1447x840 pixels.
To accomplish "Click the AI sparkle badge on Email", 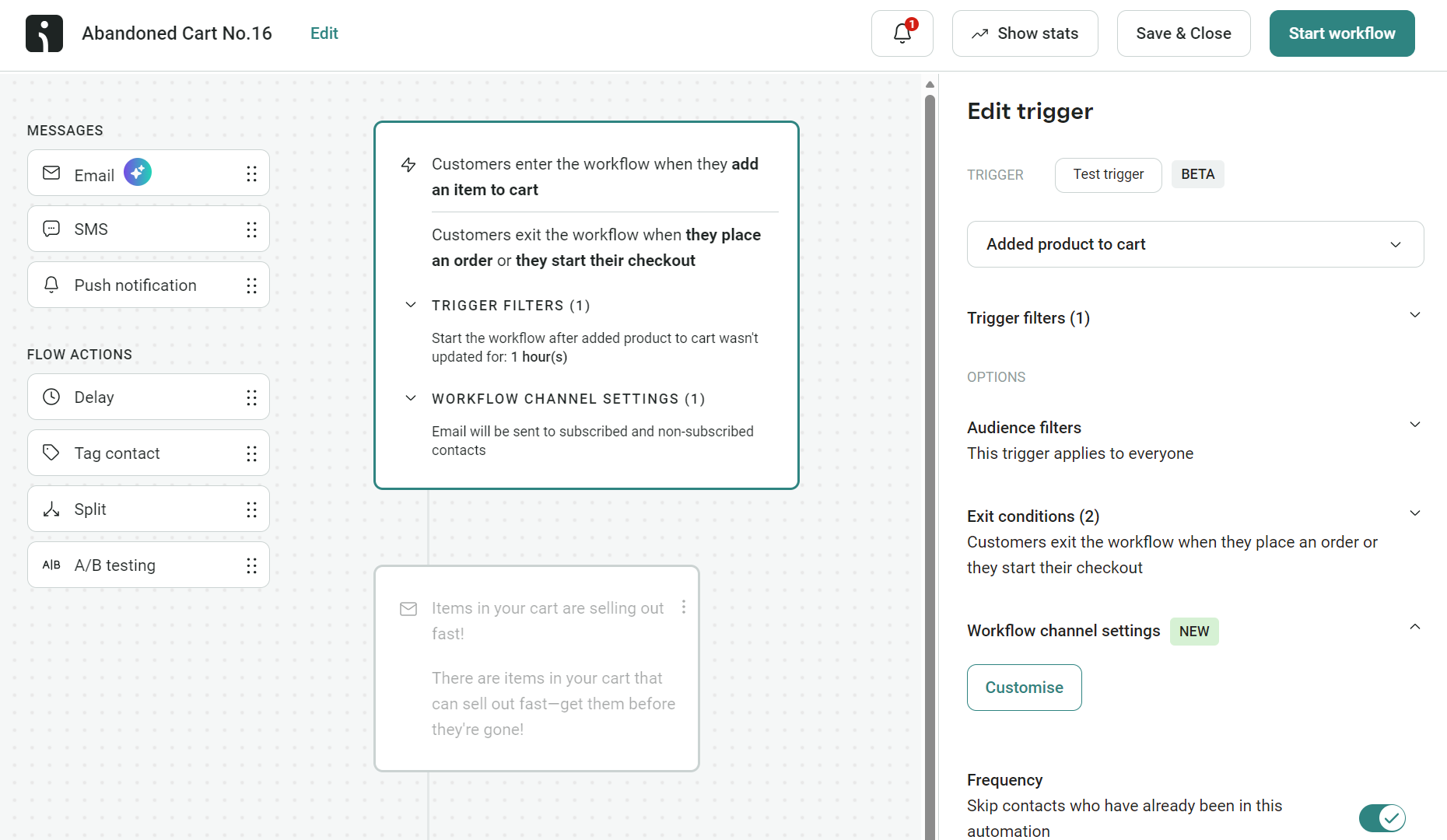I will (x=138, y=172).
